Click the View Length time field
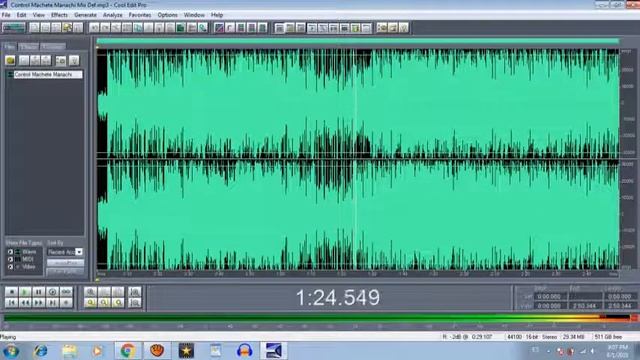640x360 pixels. pyautogui.click(x=620, y=306)
